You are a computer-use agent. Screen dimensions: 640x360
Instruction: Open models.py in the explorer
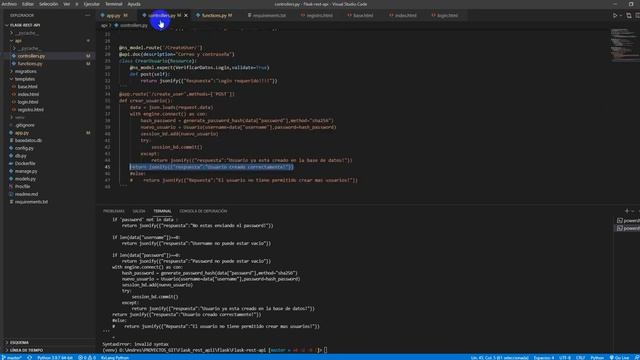[x=25, y=179]
